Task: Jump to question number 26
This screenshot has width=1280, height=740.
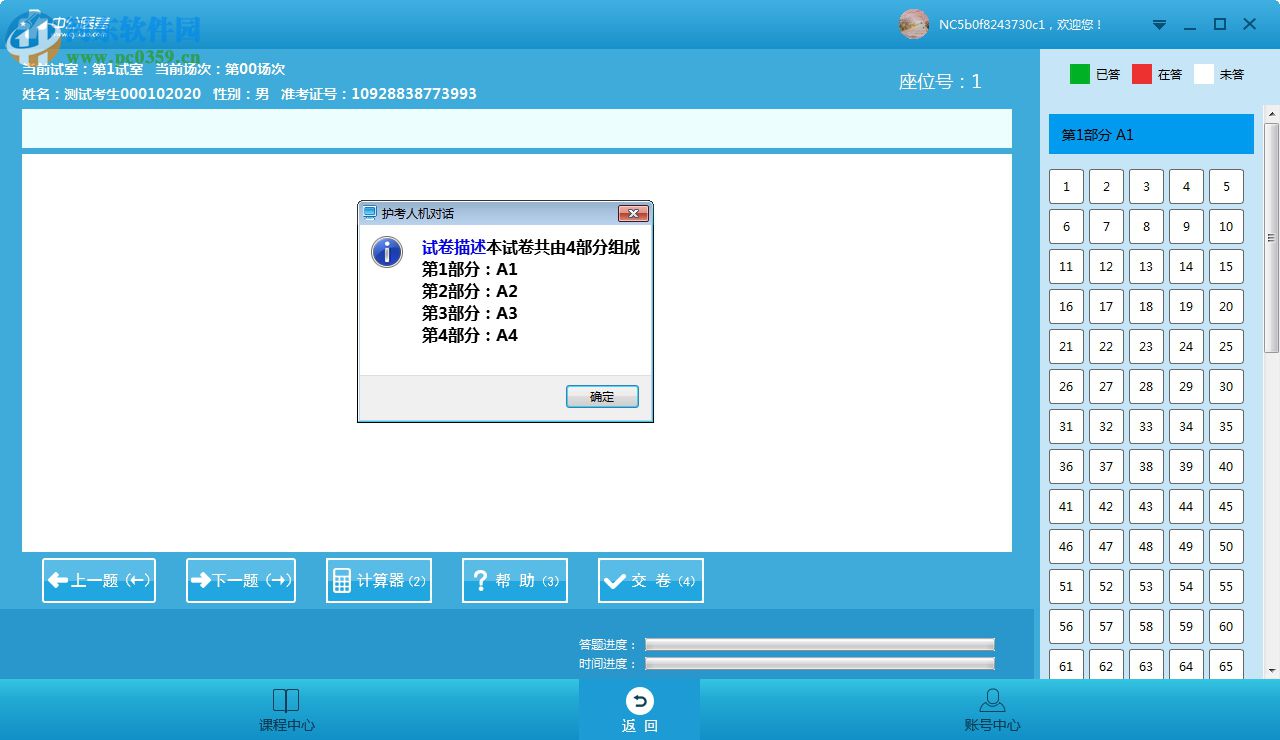Action: [1066, 387]
